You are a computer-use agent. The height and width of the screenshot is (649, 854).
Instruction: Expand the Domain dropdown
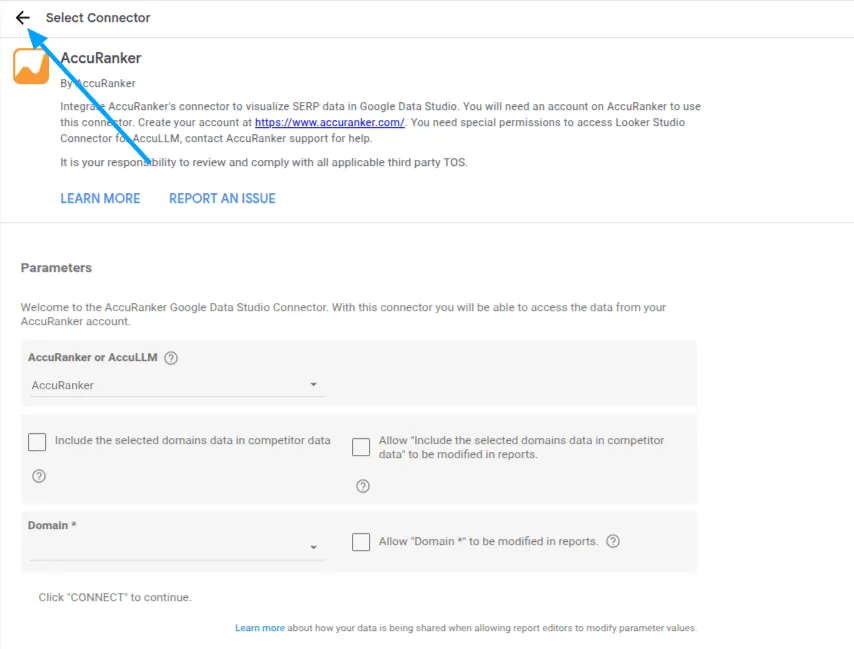point(176,547)
